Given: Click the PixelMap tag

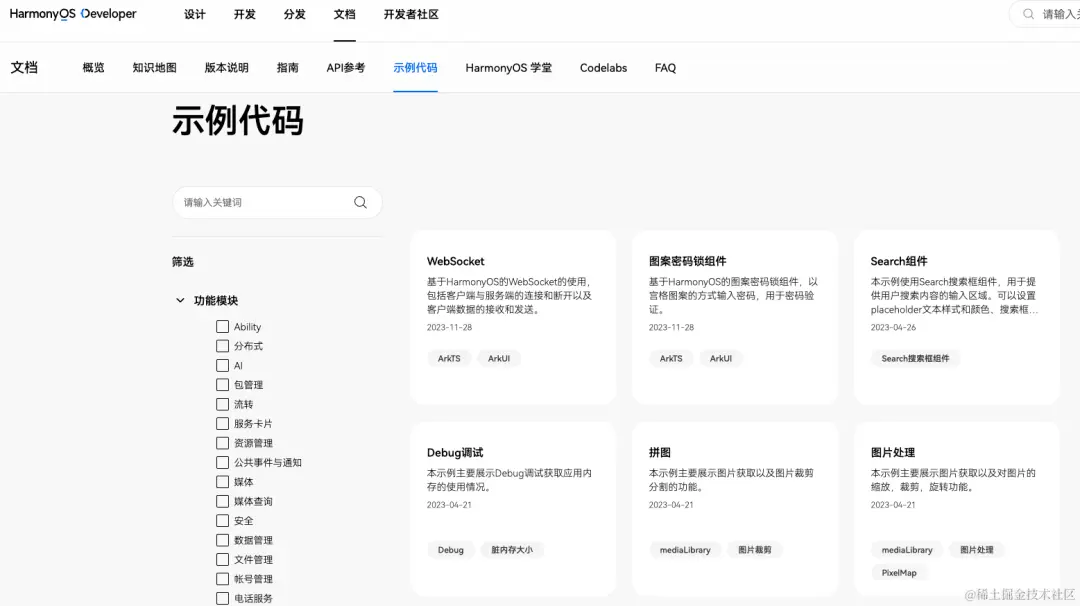Looking at the screenshot, I should (x=899, y=573).
